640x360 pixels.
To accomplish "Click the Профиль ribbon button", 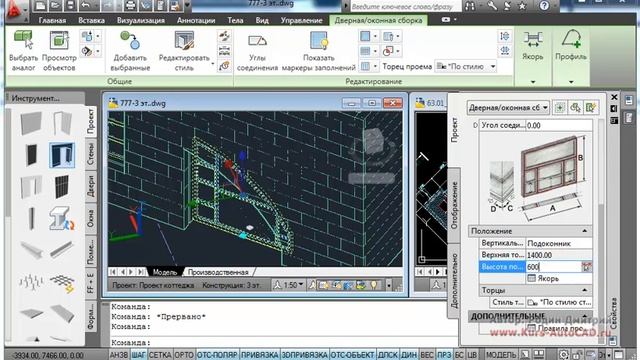I will click(571, 46).
